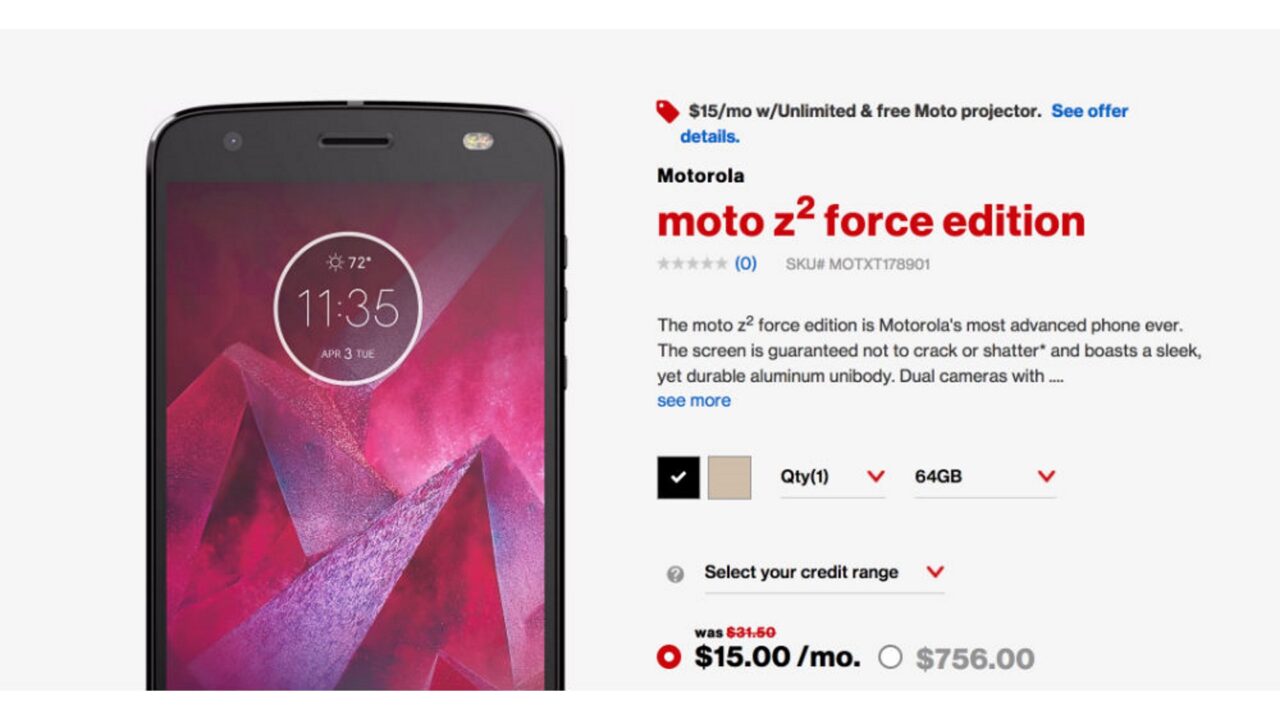
Task: Click the moto z2 force edition title
Action: pos(871,219)
